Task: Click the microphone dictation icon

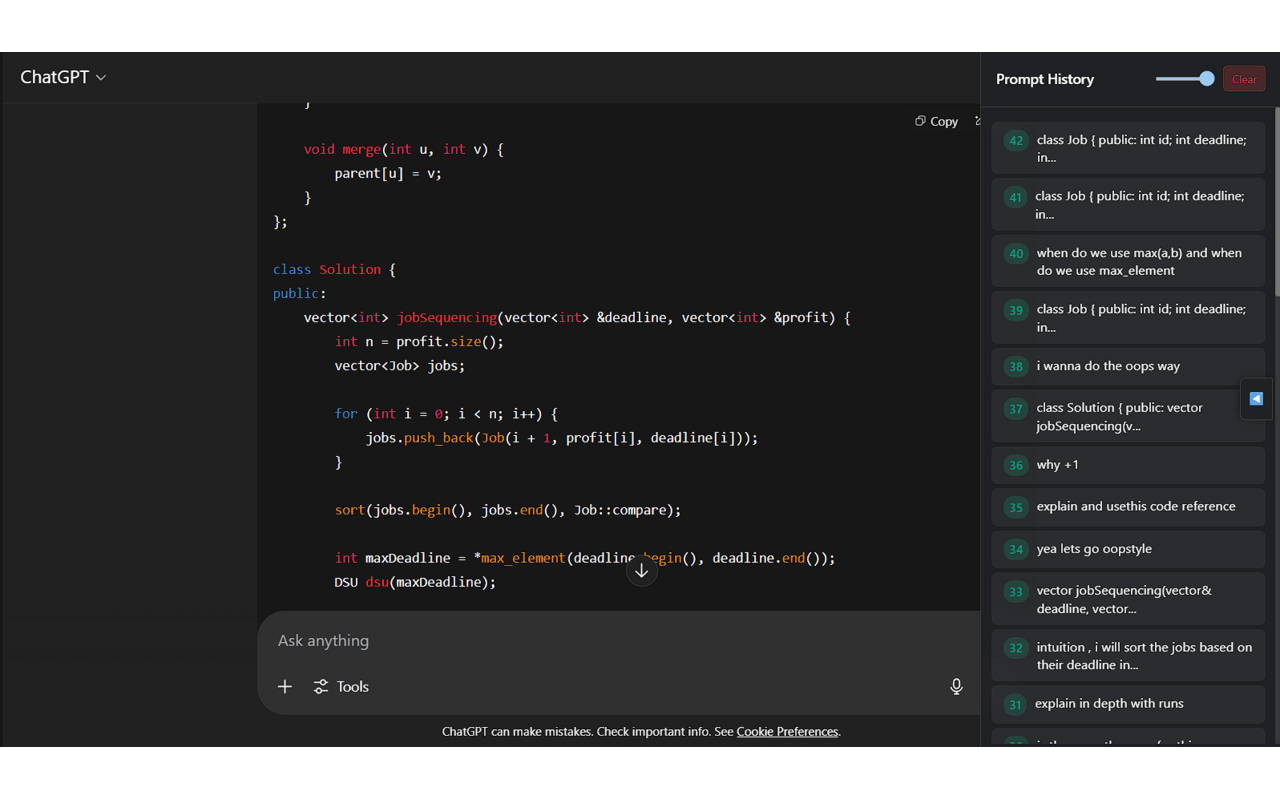Action: click(x=956, y=686)
